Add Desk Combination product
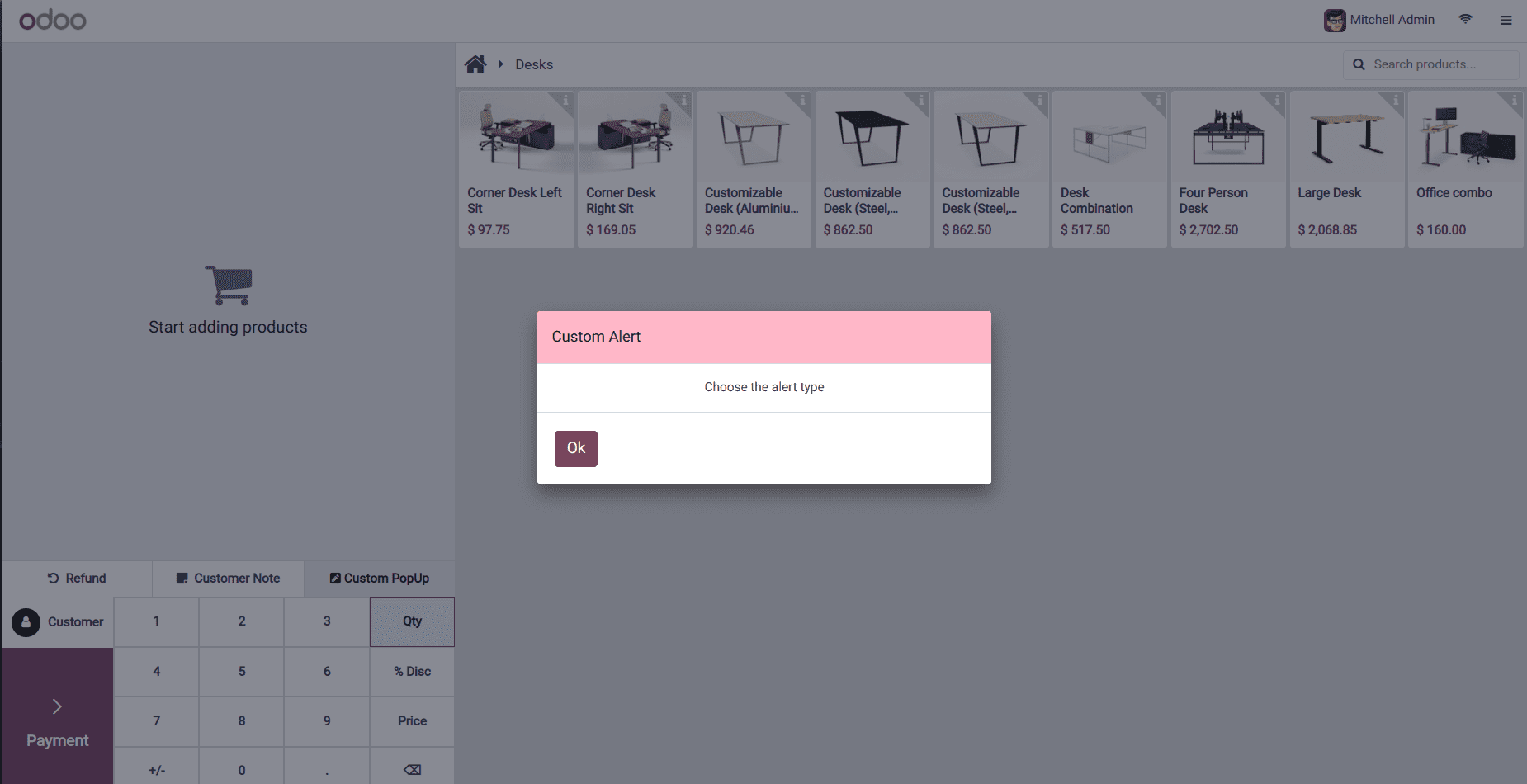The width and height of the screenshot is (1527, 784). pos(1109,169)
